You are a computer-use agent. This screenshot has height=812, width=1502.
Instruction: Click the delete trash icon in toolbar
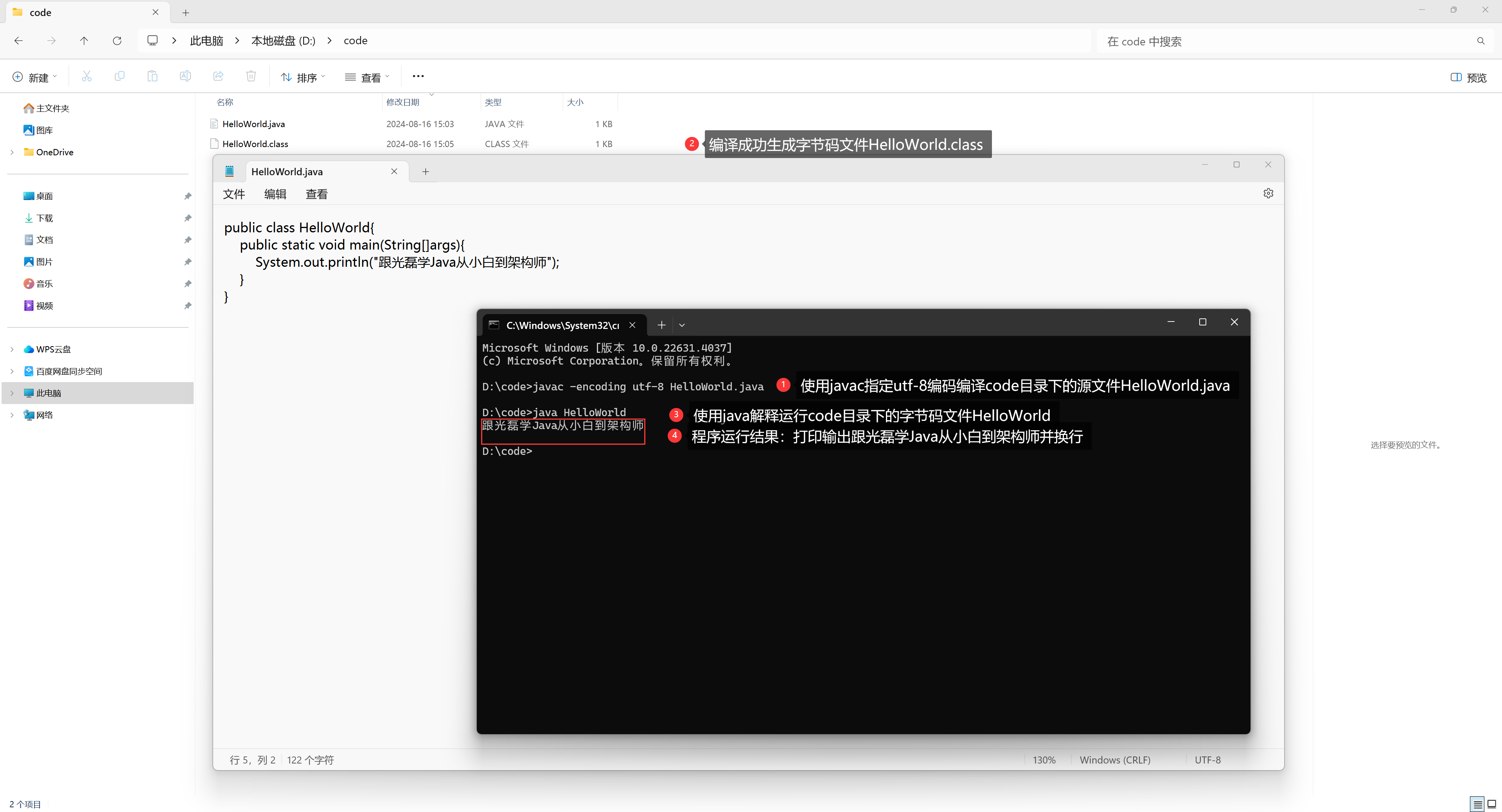tap(251, 76)
